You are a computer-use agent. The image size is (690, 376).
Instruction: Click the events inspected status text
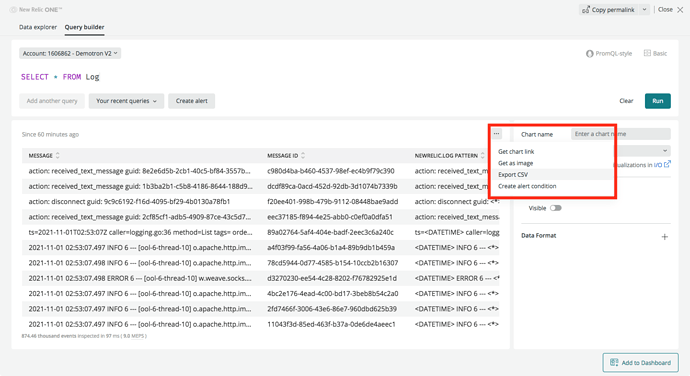pyautogui.click(x=84, y=336)
